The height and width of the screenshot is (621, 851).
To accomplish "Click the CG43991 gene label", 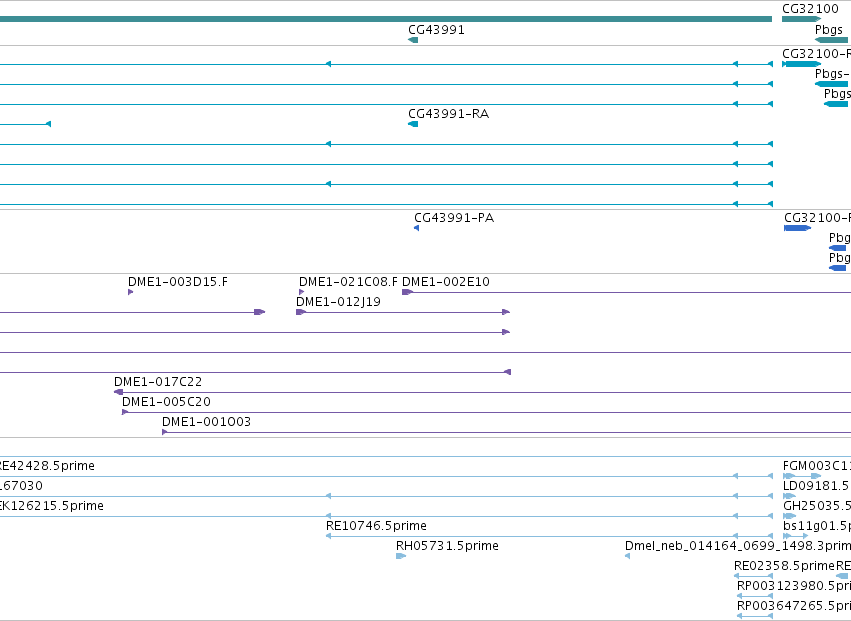I will [436, 30].
